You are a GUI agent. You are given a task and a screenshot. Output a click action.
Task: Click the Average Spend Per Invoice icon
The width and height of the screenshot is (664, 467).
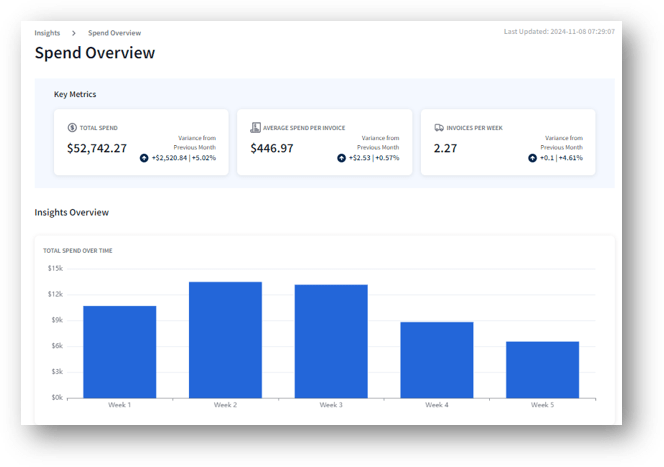coord(255,128)
